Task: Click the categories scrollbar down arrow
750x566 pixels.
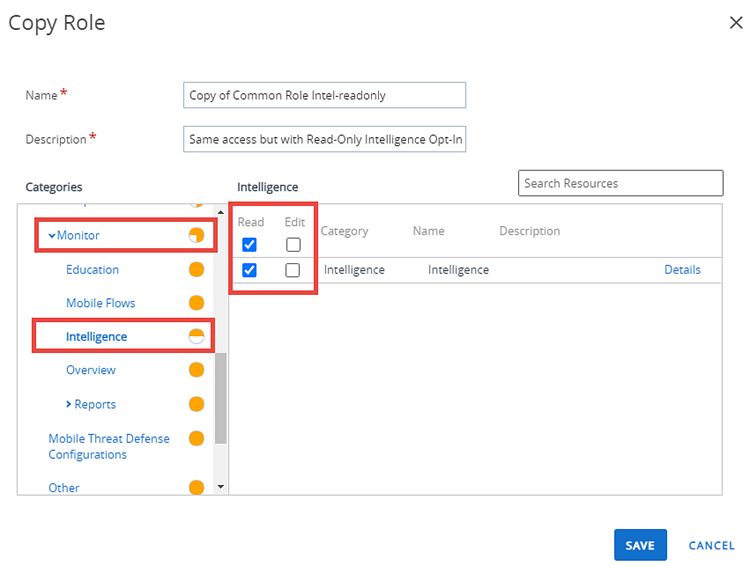Action: pos(221,487)
